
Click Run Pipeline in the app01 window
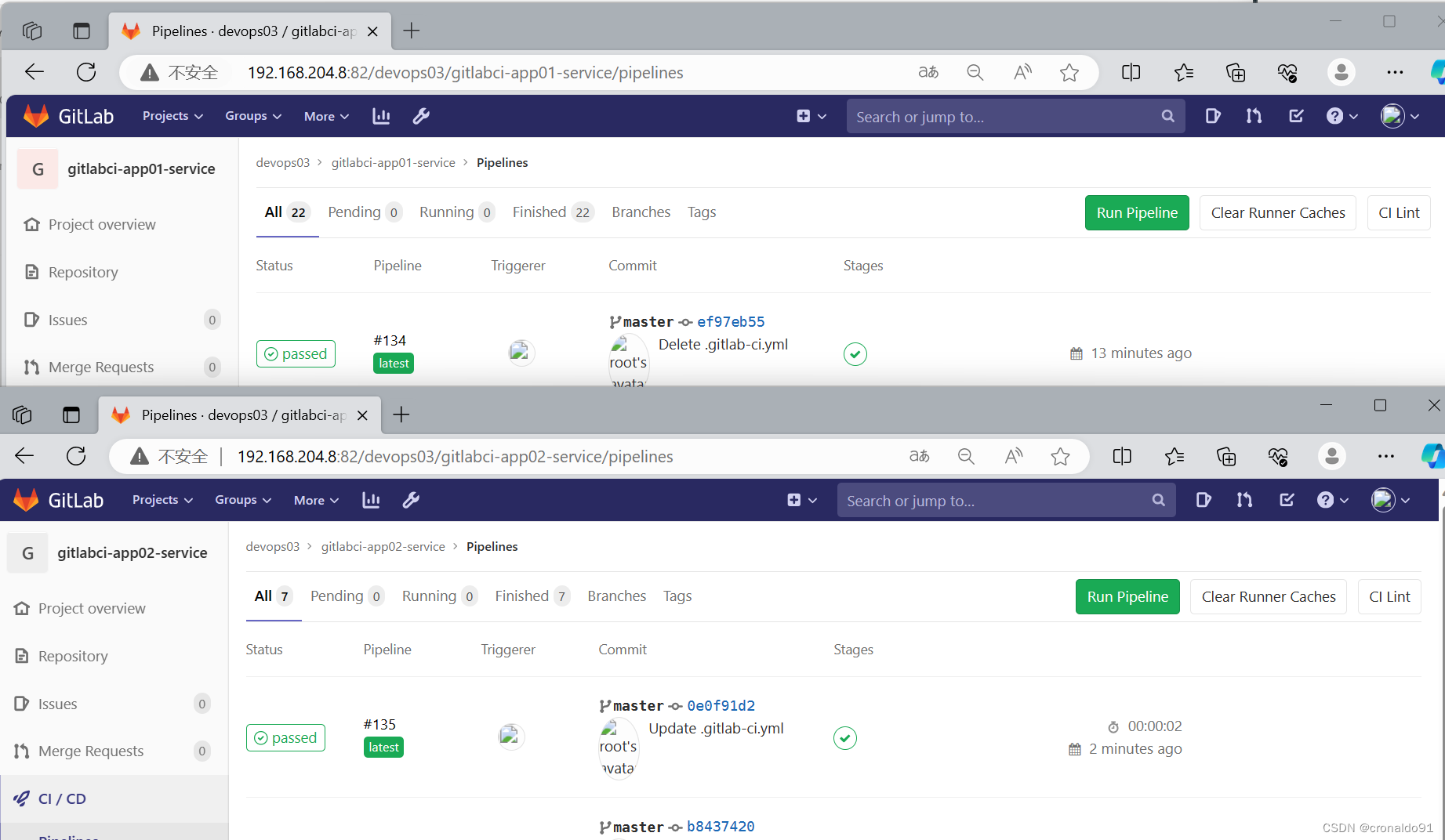point(1137,213)
